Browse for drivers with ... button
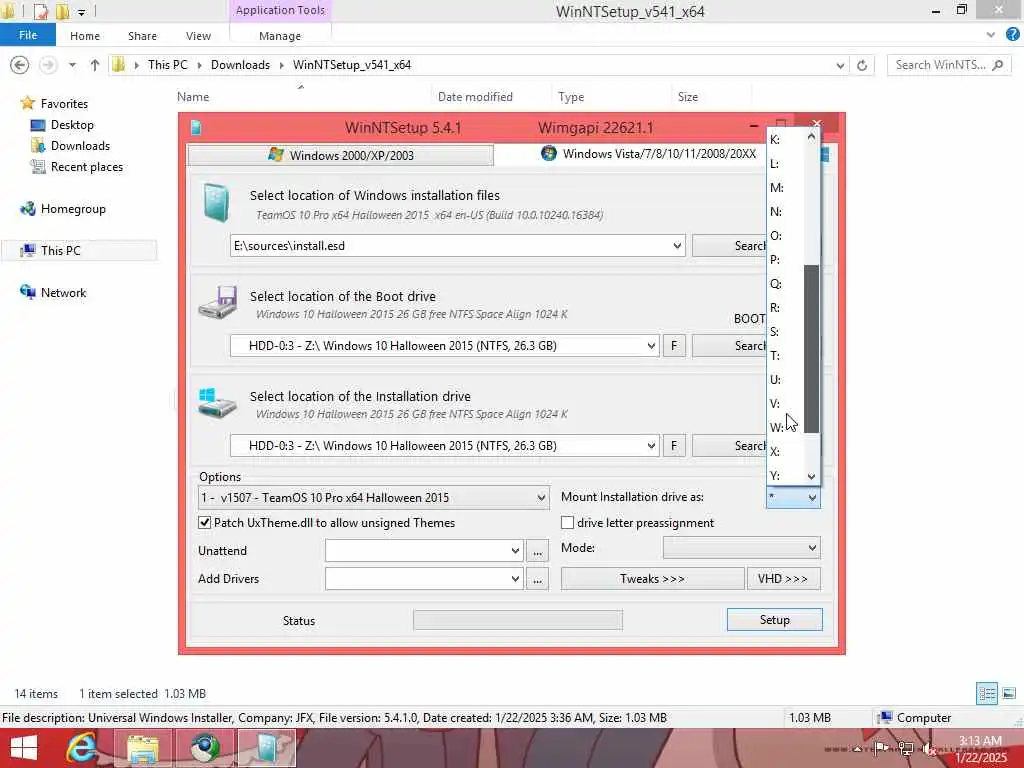The width and height of the screenshot is (1024, 768). coord(537,579)
